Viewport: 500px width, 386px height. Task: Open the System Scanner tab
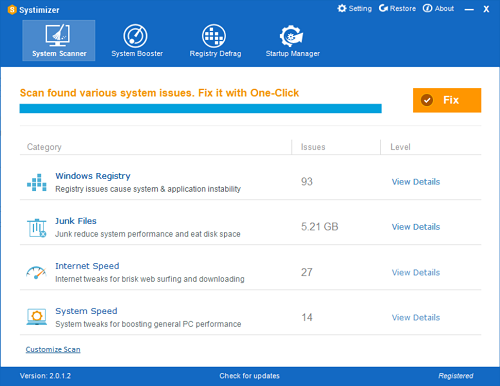[x=59, y=40]
